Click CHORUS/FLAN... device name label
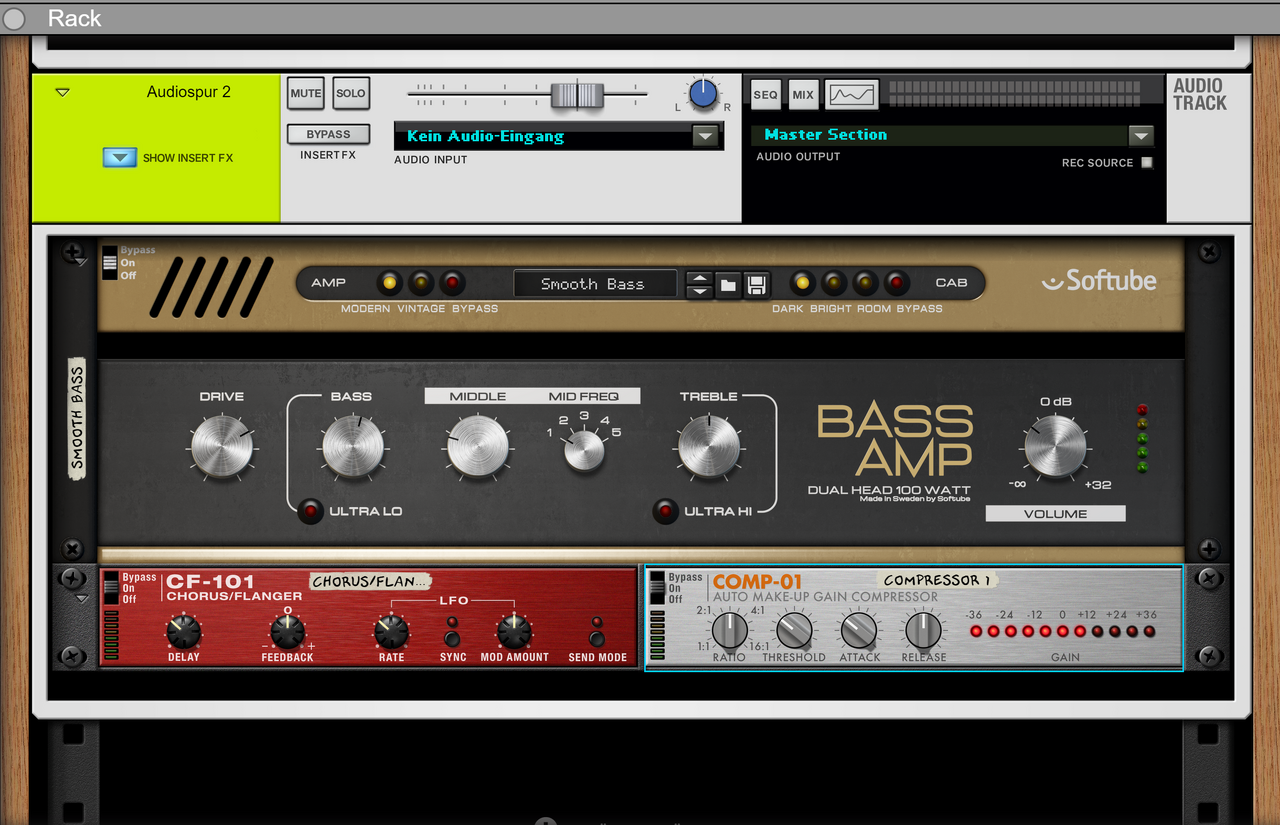The height and width of the screenshot is (825, 1280). tap(370, 581)
